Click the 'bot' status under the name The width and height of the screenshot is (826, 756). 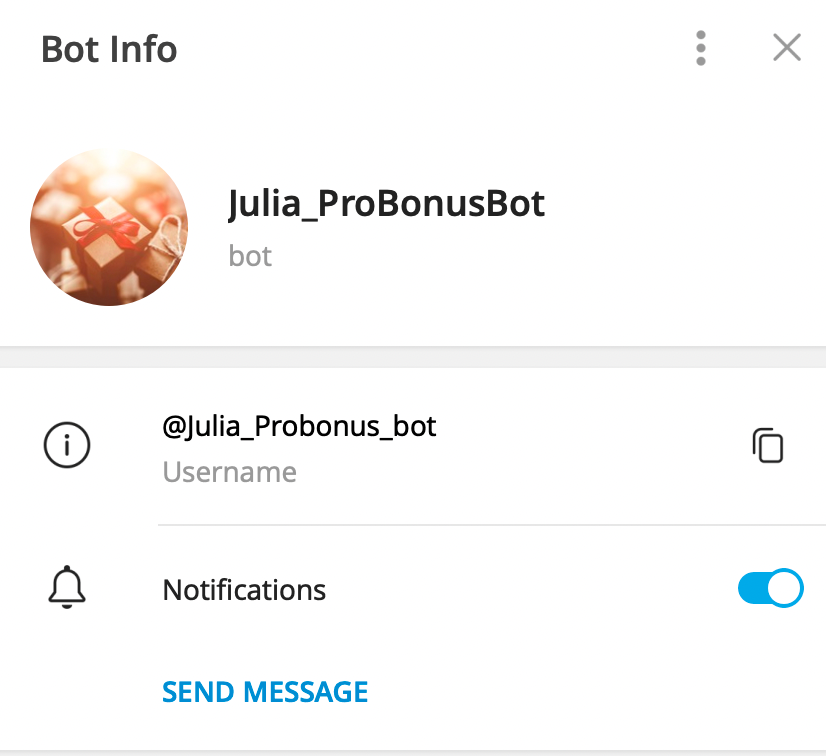pyautogui.click(x=250, y=257)
